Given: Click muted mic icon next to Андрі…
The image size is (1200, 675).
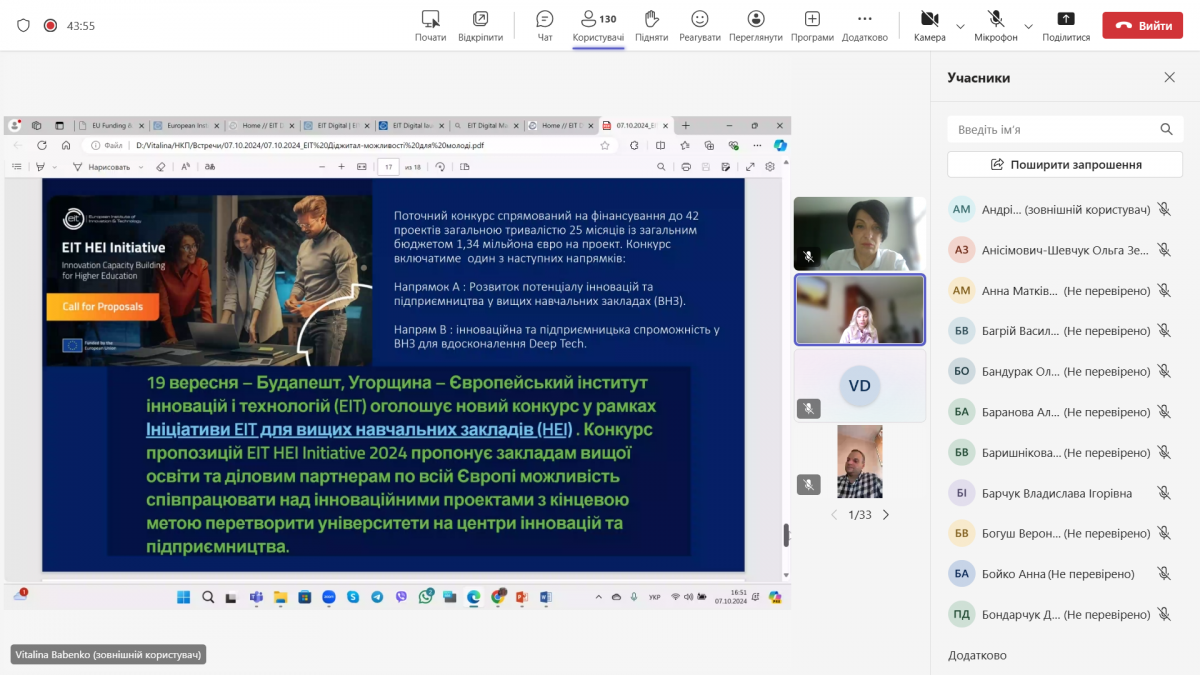Looking at the screenshot, I should [x=1164, y=209].
